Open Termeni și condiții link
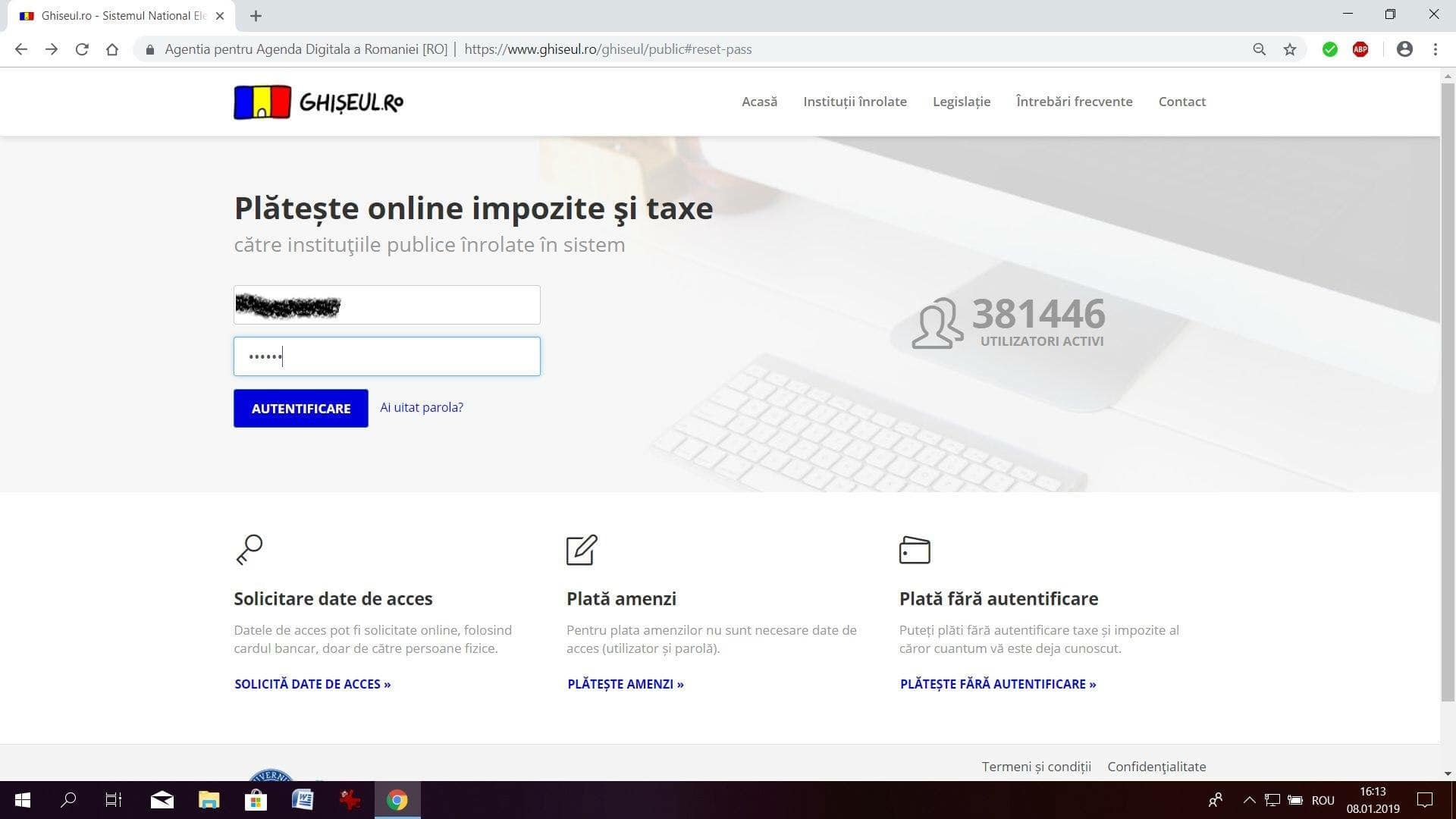This screenshot has height=819, width=1456. pos(1036,767)
